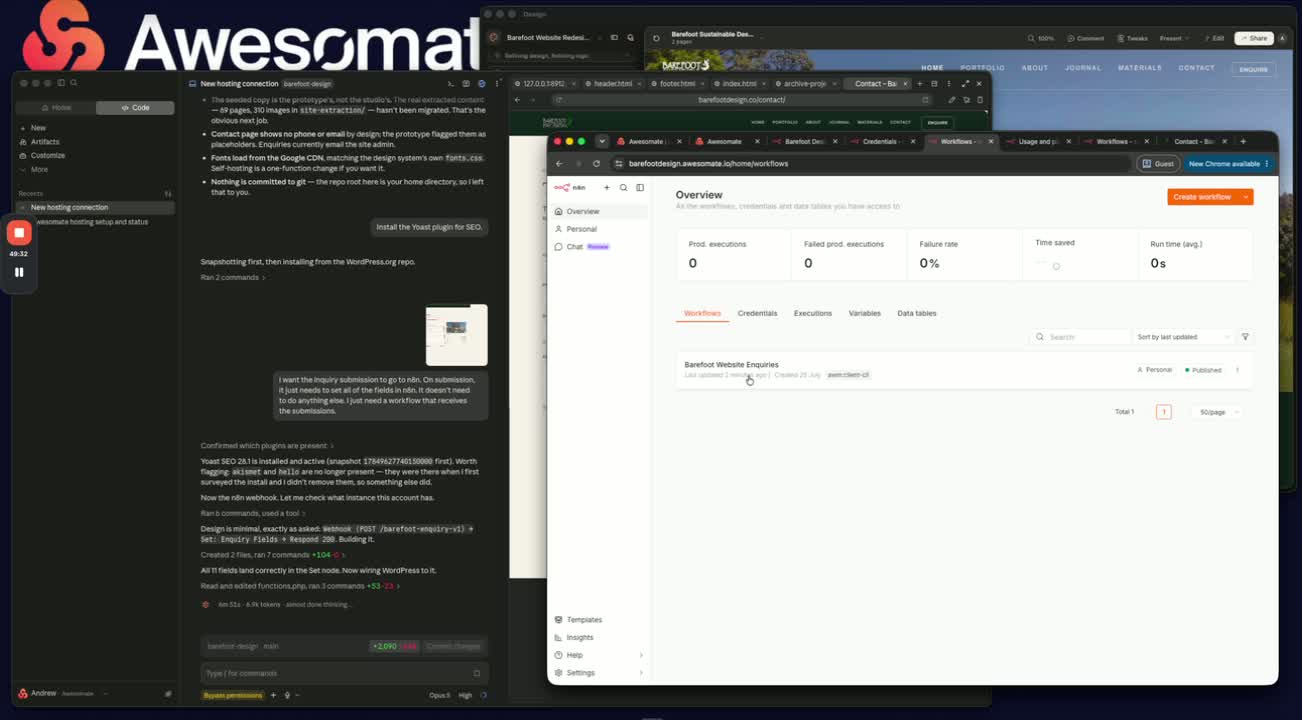Switch to the Executions tab in n8n

[813, 313]
